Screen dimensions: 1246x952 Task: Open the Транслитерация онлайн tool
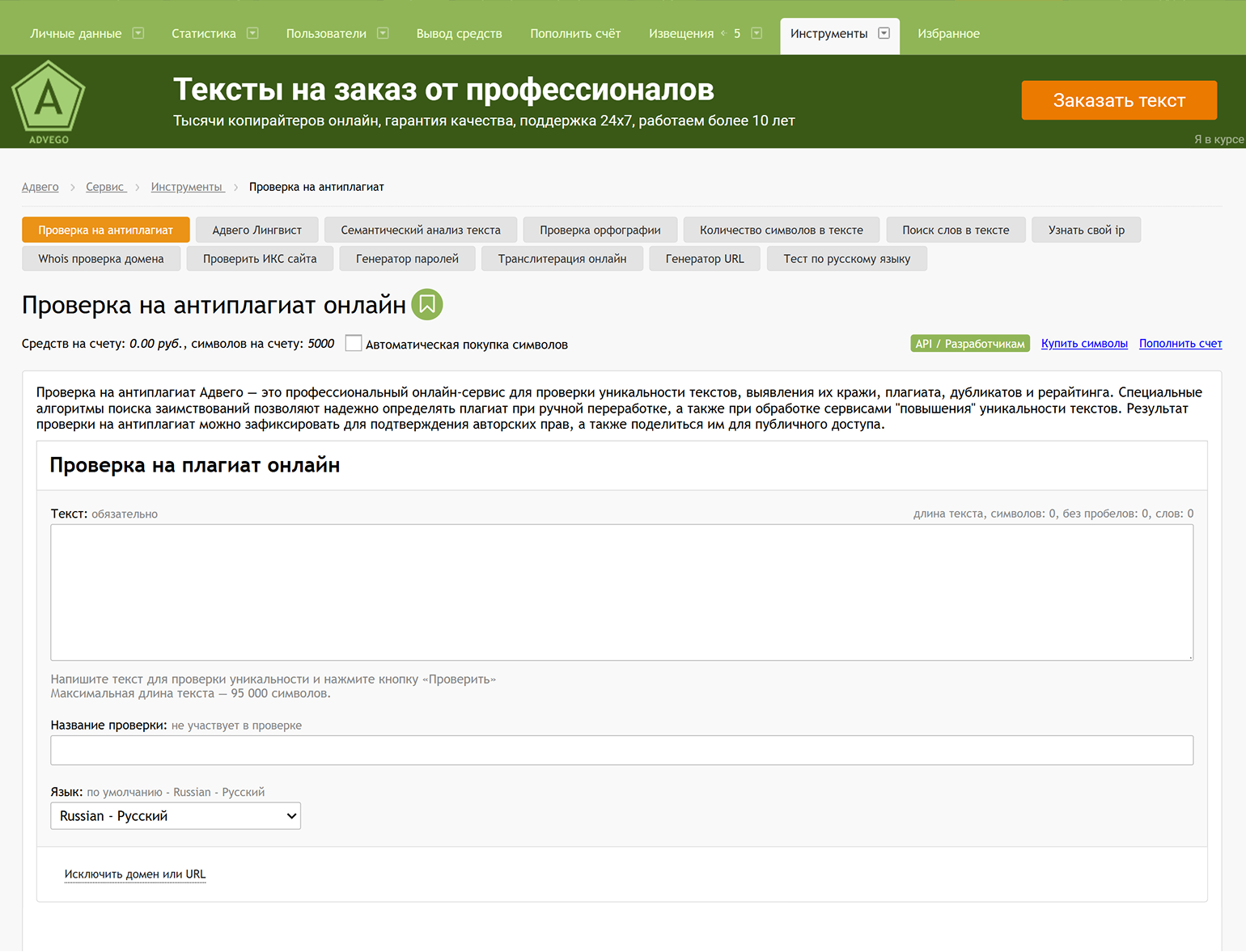tap(562, 259)
